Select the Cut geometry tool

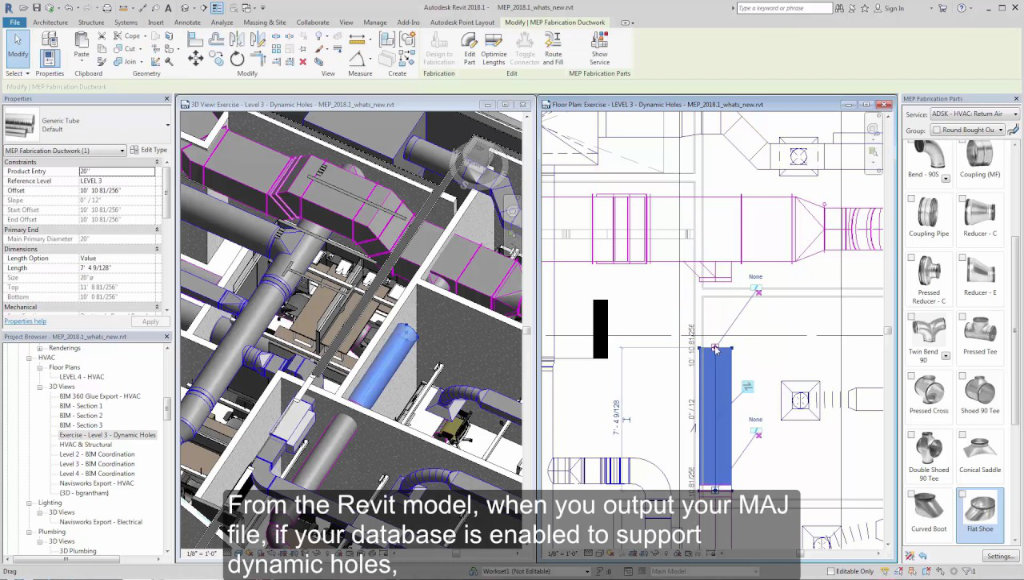125,48
